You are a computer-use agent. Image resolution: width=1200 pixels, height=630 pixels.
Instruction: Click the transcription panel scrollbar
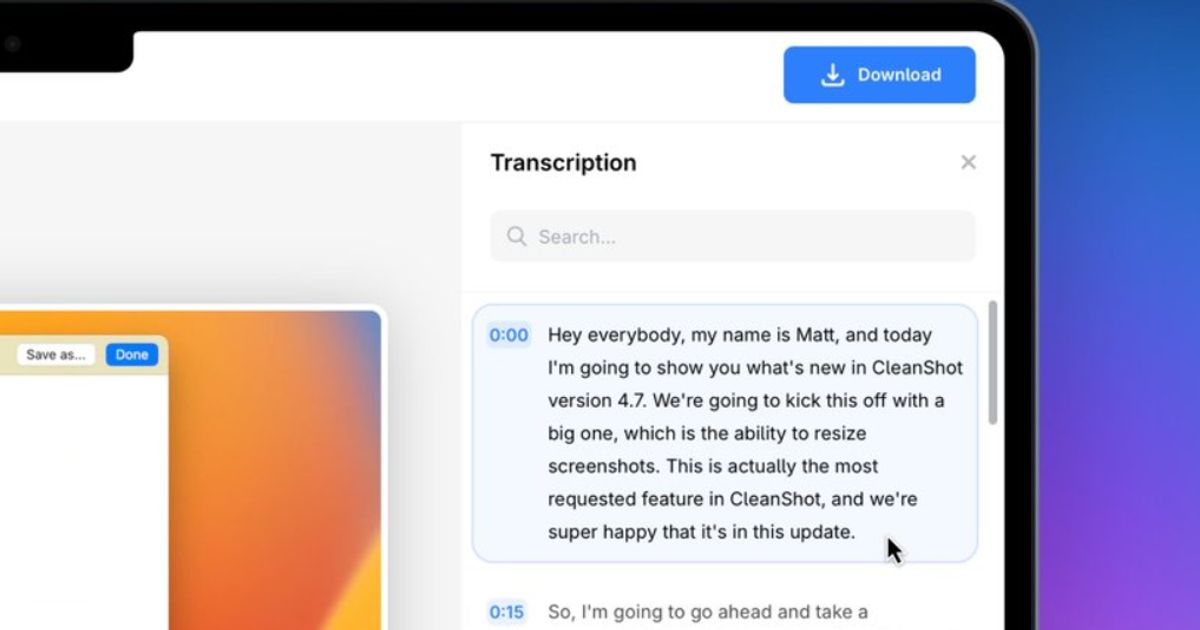point(992,362)
